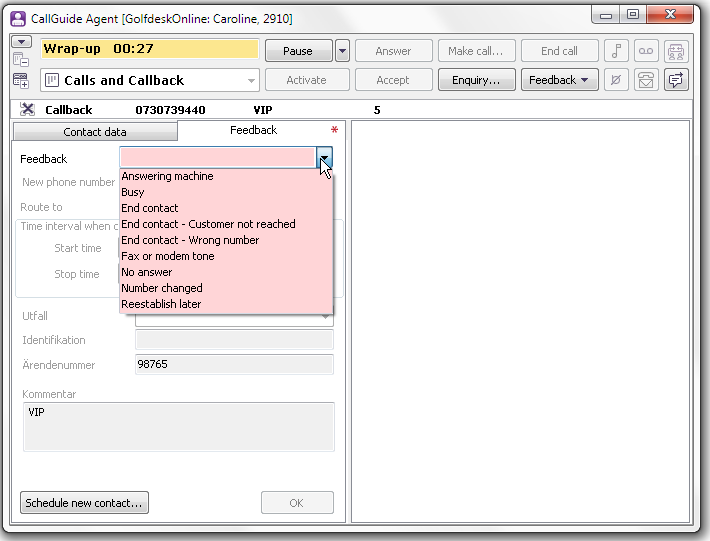The width and height of the screenshot is (710, 541).
Task: Click the Ärendenummer field showing 98765
Action: click(234, 365)
